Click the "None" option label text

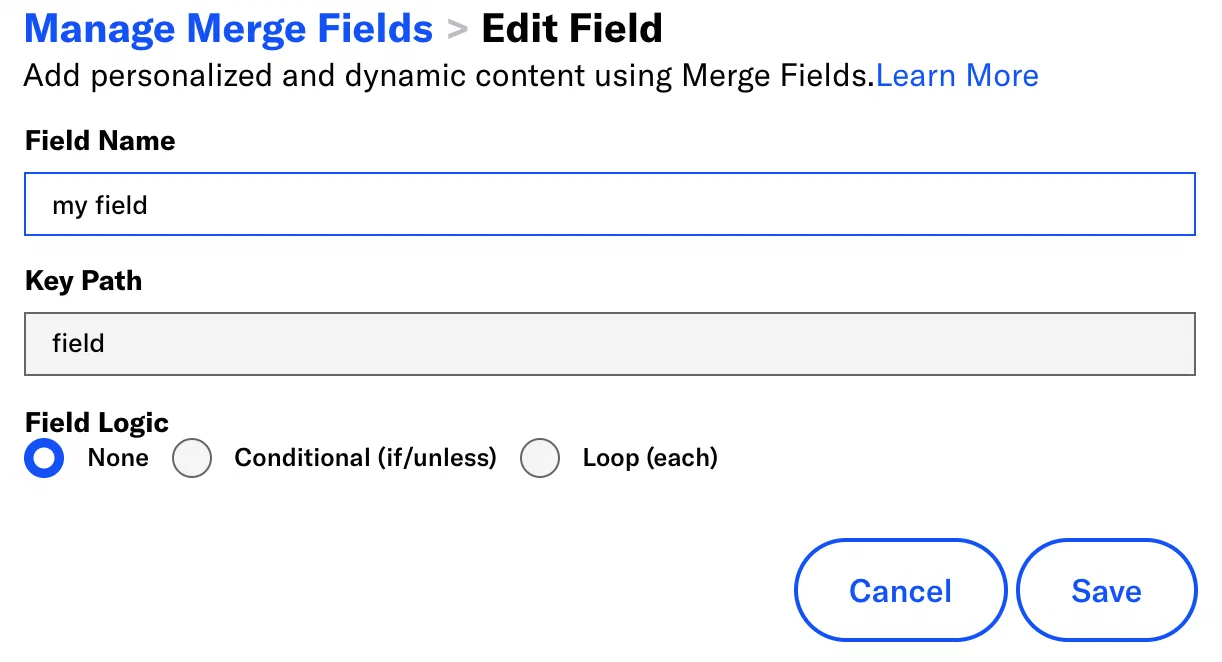click(x=118, y=458)
